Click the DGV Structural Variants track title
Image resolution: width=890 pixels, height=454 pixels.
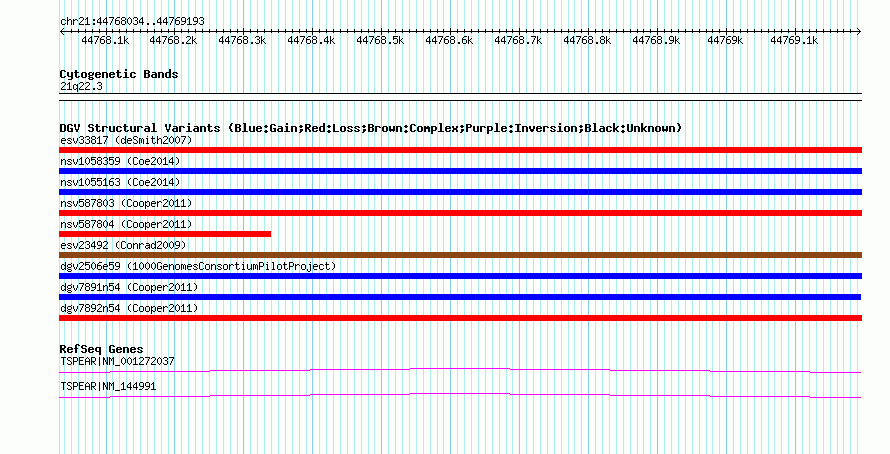coord(371,128)
